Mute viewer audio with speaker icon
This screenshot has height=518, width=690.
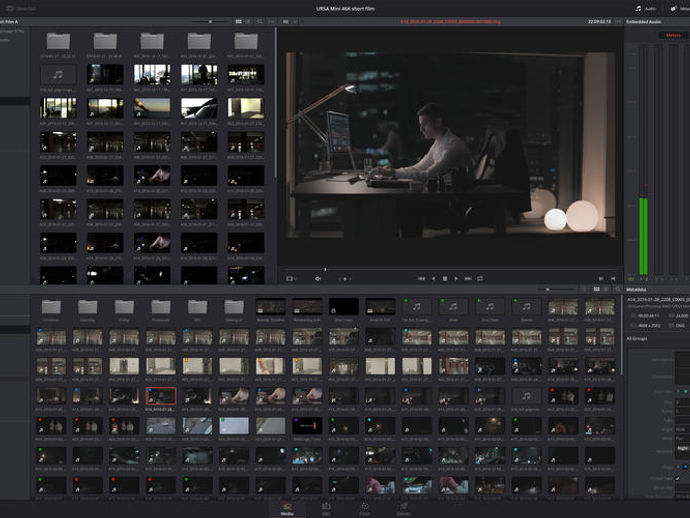(318, 279)
